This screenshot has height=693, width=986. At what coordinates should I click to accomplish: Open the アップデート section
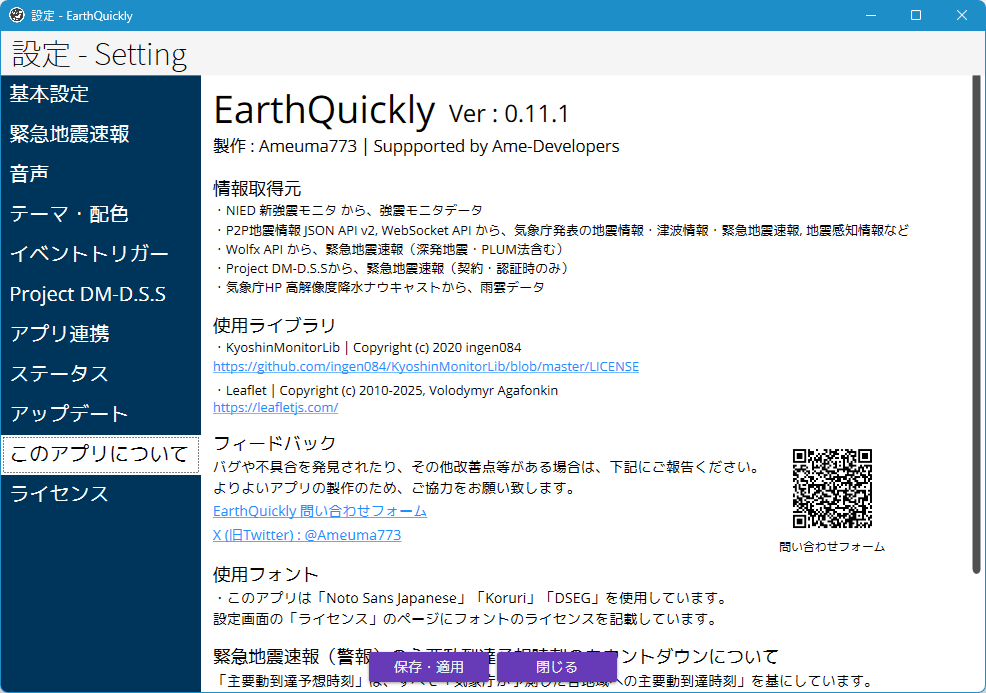click(101, 414)
